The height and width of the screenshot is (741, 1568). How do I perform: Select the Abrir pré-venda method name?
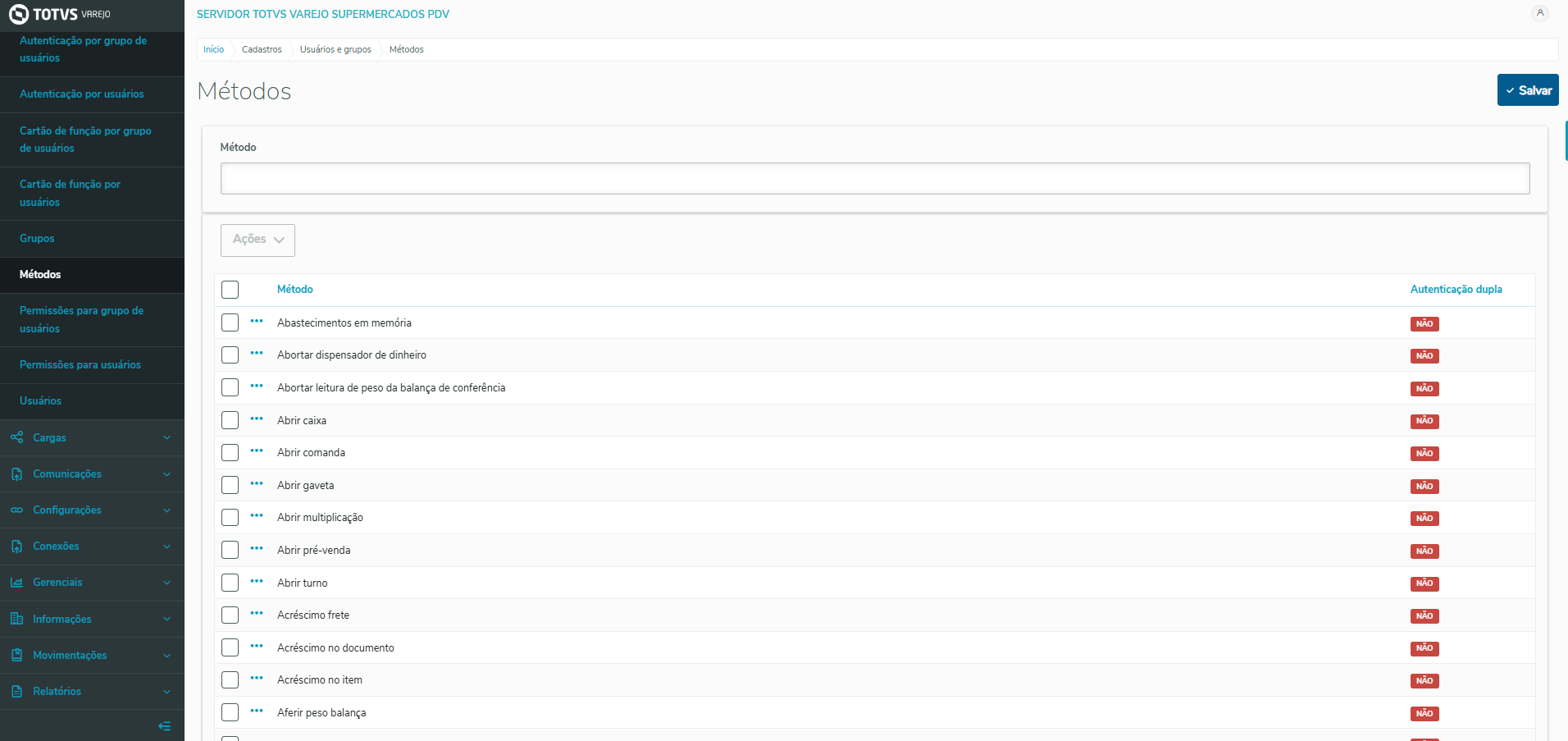point(314,551)
